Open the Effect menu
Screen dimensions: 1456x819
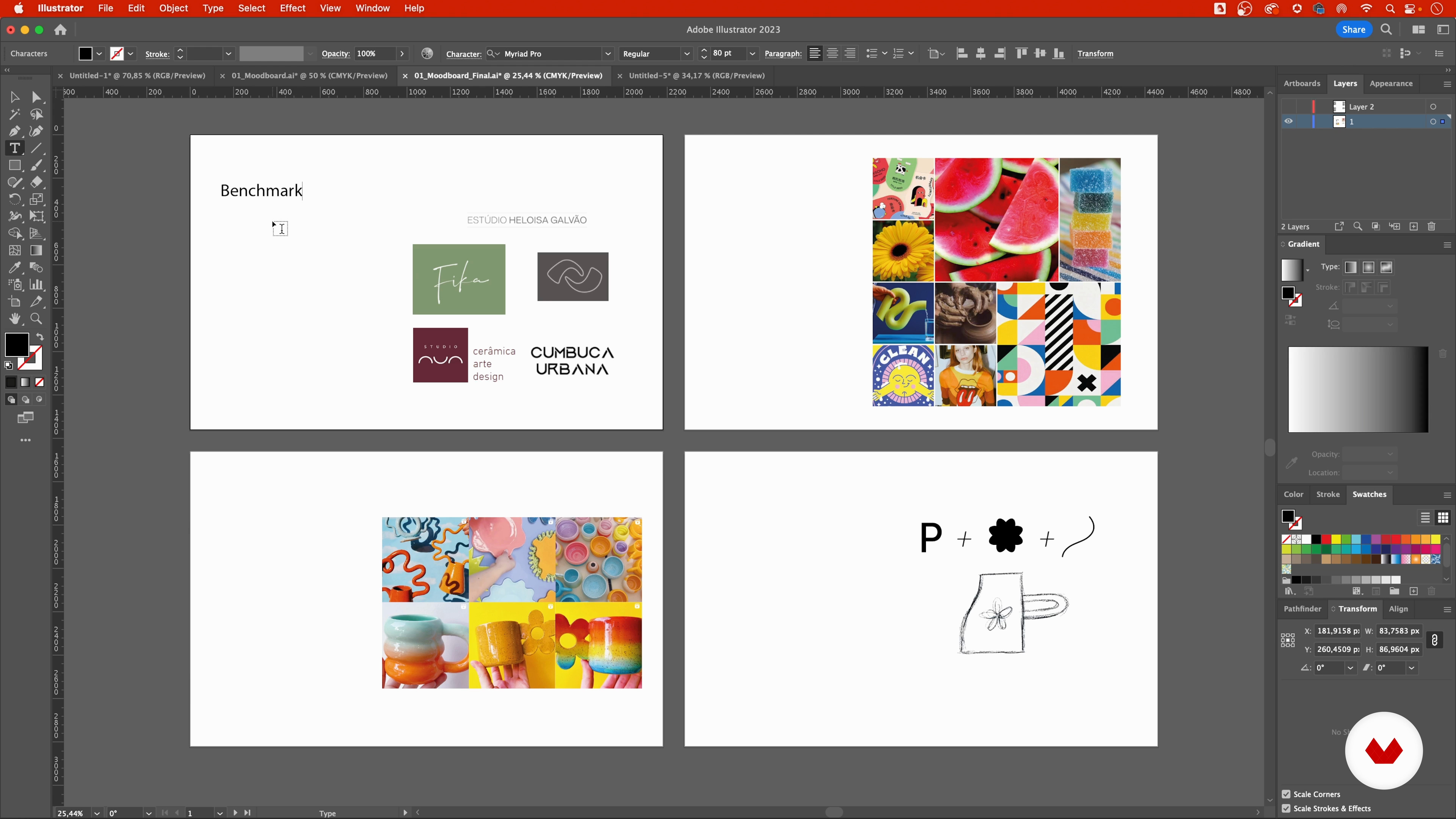click(x=293, y=8)
